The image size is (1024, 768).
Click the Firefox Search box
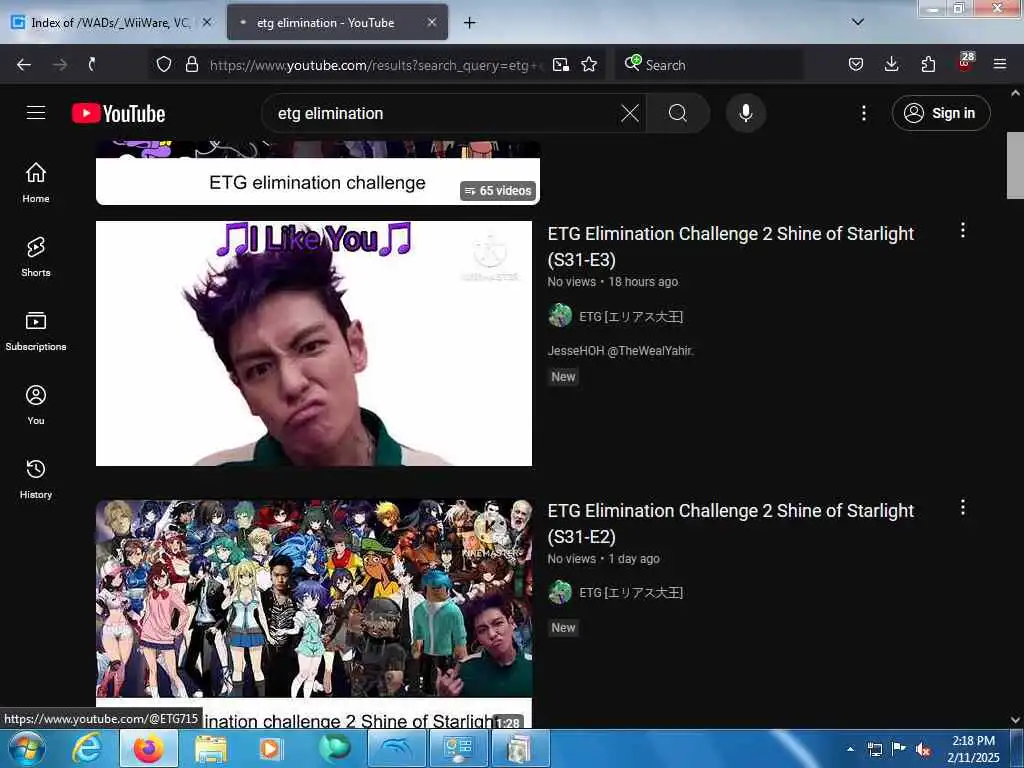709,64
